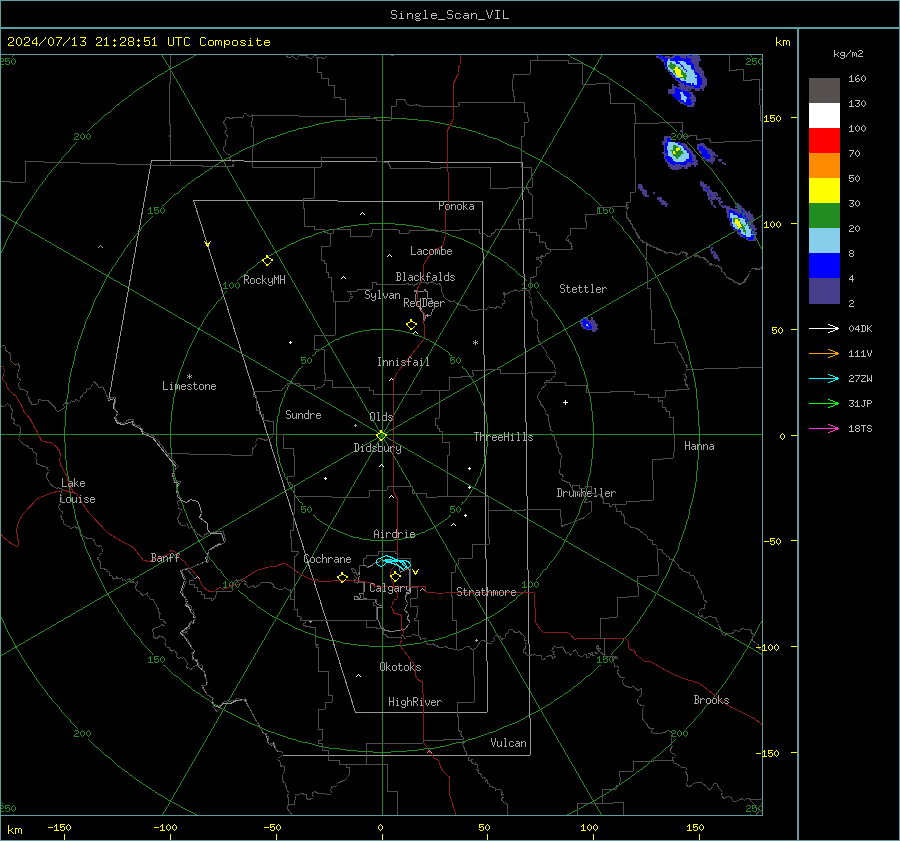Click the Banff label
The height and width of the screenshot is (841, 900).
pyautogui.click(x=165, y=557)
